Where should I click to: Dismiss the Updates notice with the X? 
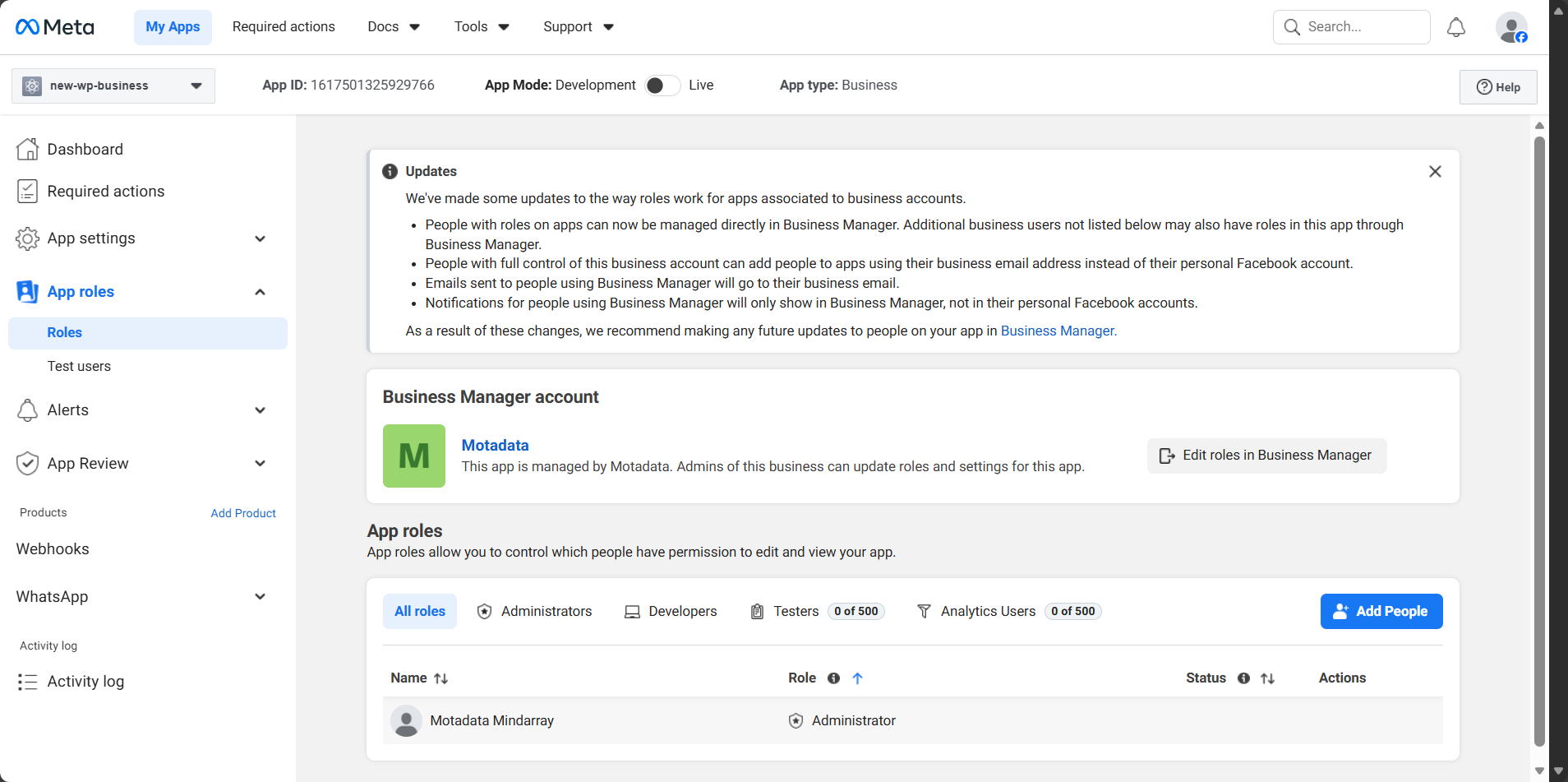click(x=1435, y=171)
